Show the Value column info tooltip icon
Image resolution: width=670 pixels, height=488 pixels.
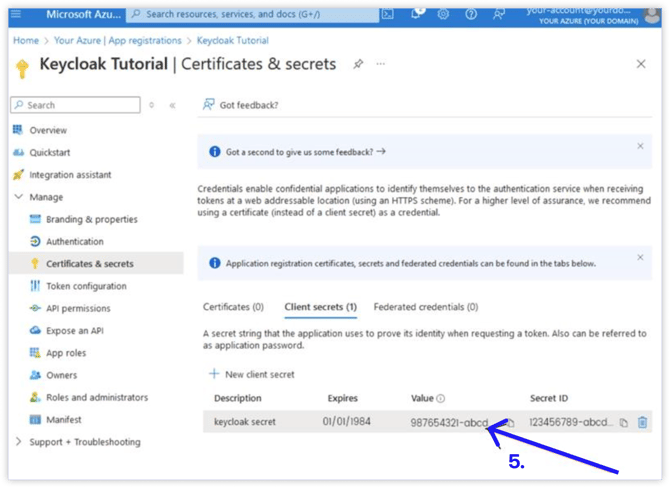(x=441, y=398)
